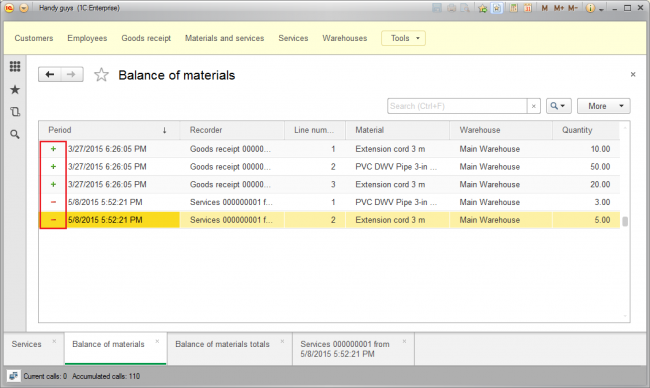The image size is (650, 388).
Task: Expand the Tools dropdown menu
Action: (x=403, y=38)
